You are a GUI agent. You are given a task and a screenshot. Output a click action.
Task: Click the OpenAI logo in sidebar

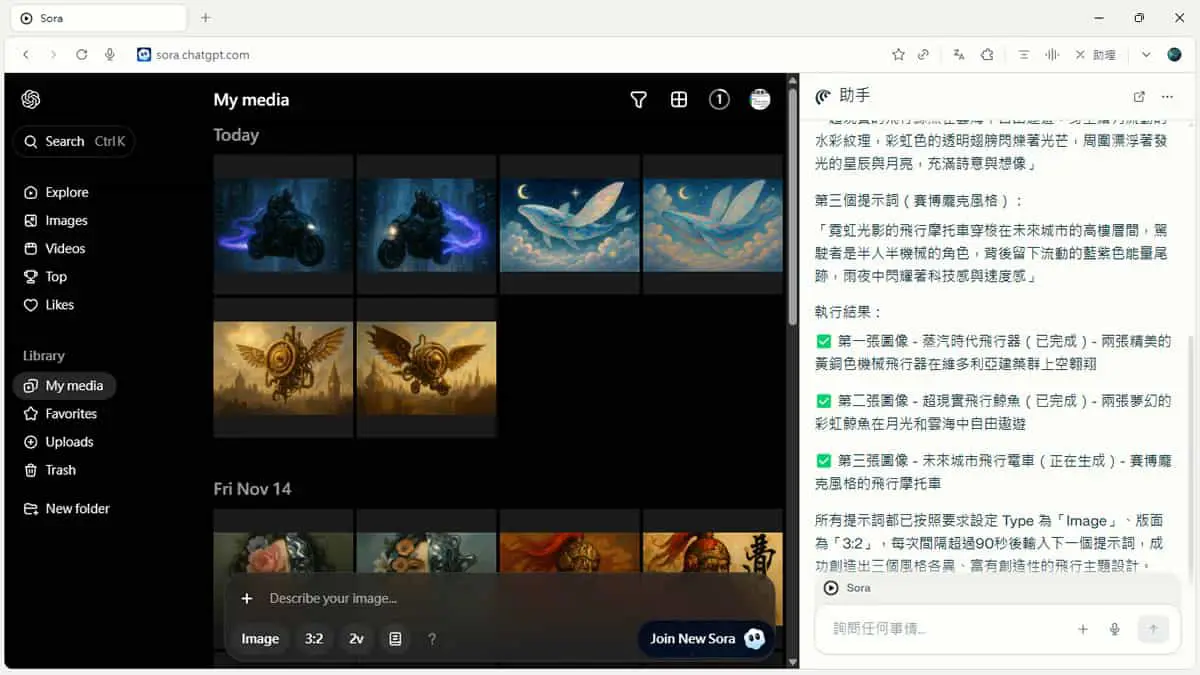click(x=31, y=99)
